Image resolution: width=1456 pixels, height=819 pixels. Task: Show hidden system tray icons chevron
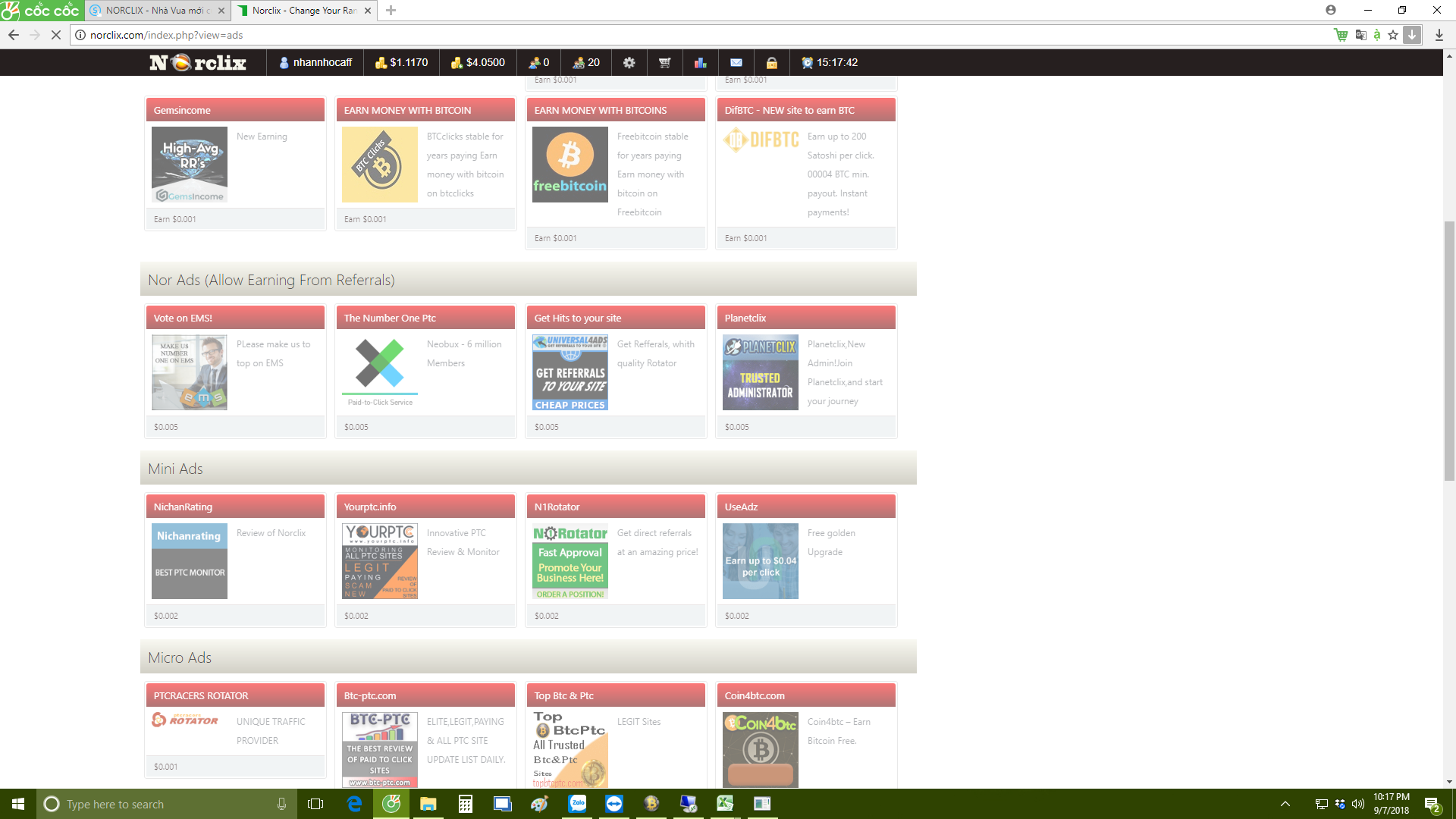click(x=1285, y=804)
